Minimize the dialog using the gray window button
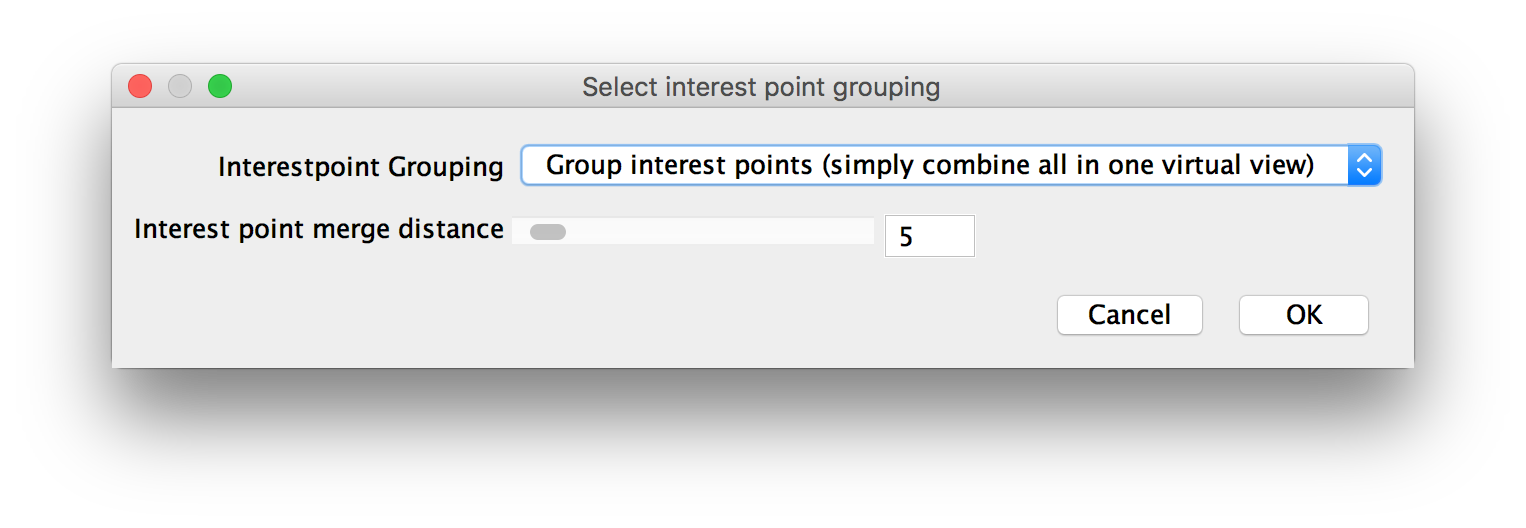This screenshot has width=1526, height=528. [x=180, y=87]
